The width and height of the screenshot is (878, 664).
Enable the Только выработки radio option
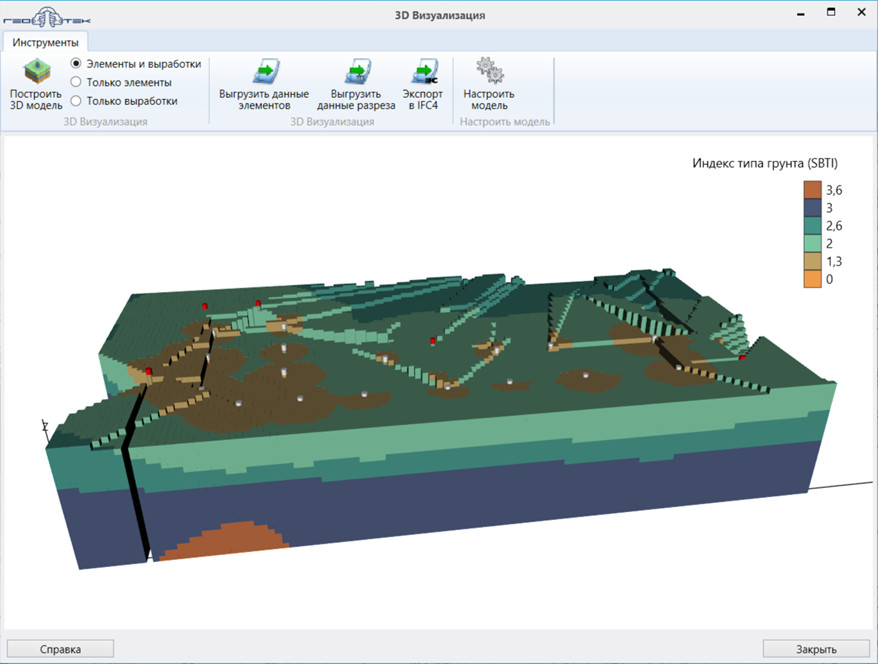click(76, 100)
